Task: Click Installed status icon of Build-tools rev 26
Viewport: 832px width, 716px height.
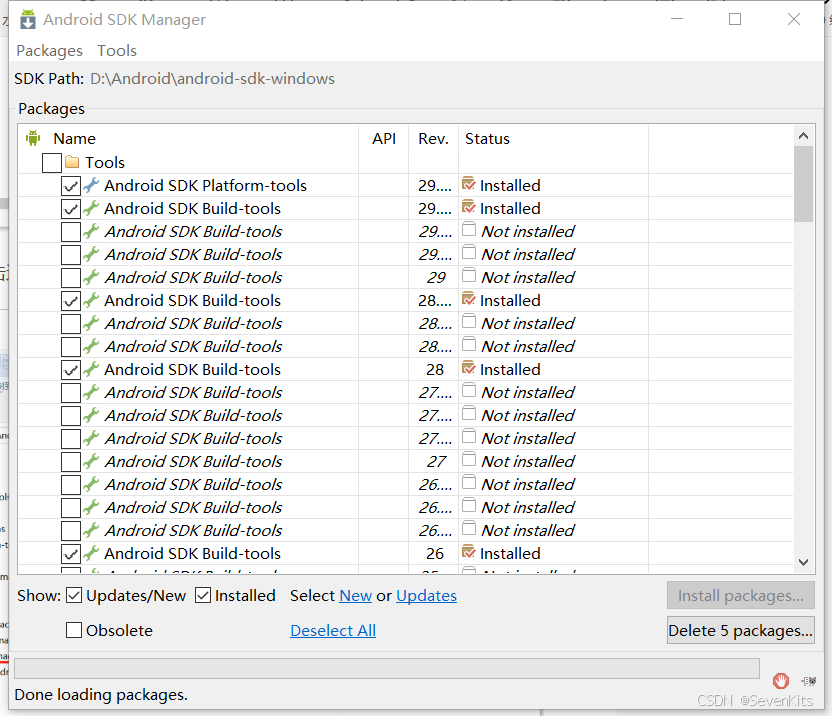Action: click(x=469, y=551)
